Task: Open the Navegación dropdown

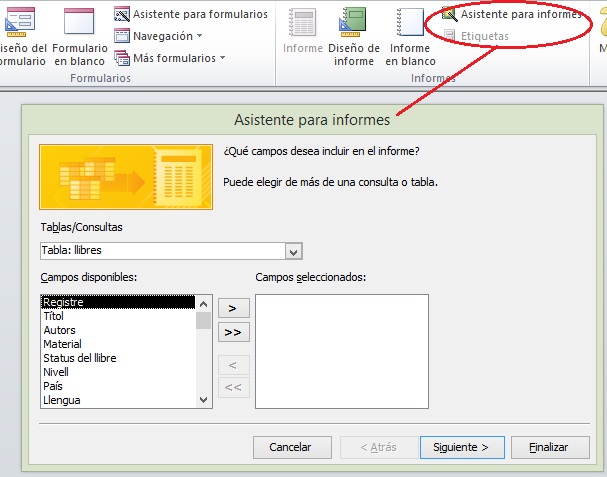Action: (x=159, y=36)
